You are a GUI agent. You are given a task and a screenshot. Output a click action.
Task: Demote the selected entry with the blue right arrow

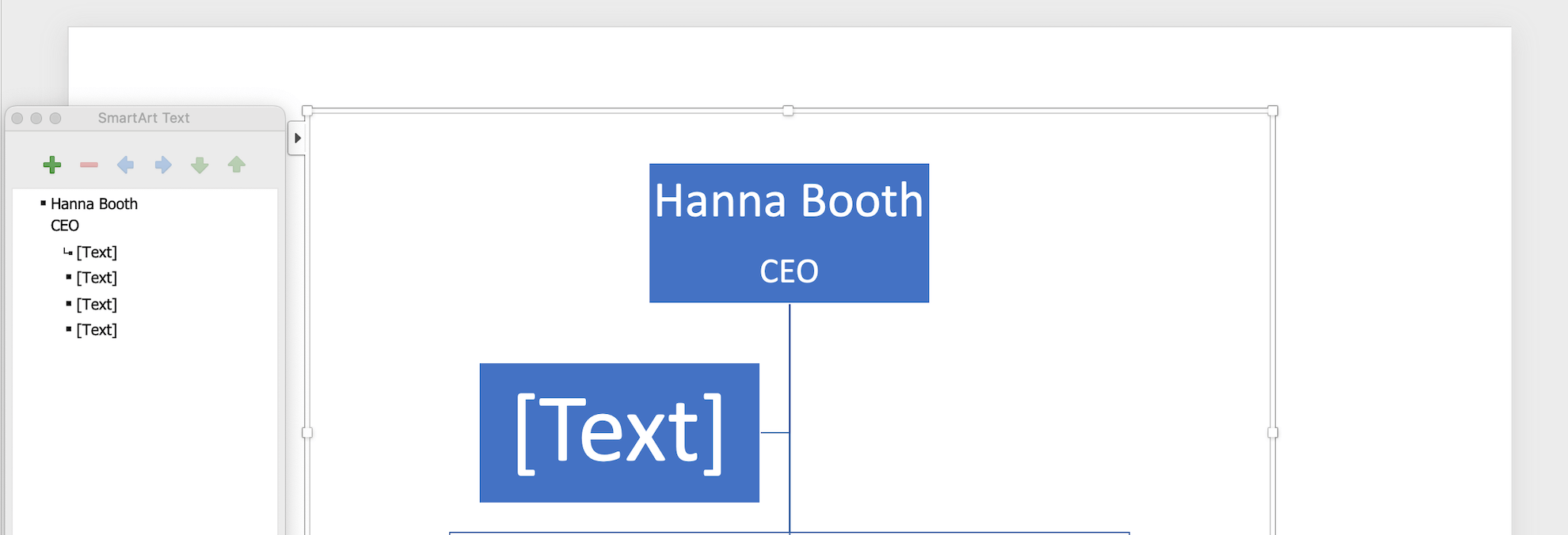(162, 165)
